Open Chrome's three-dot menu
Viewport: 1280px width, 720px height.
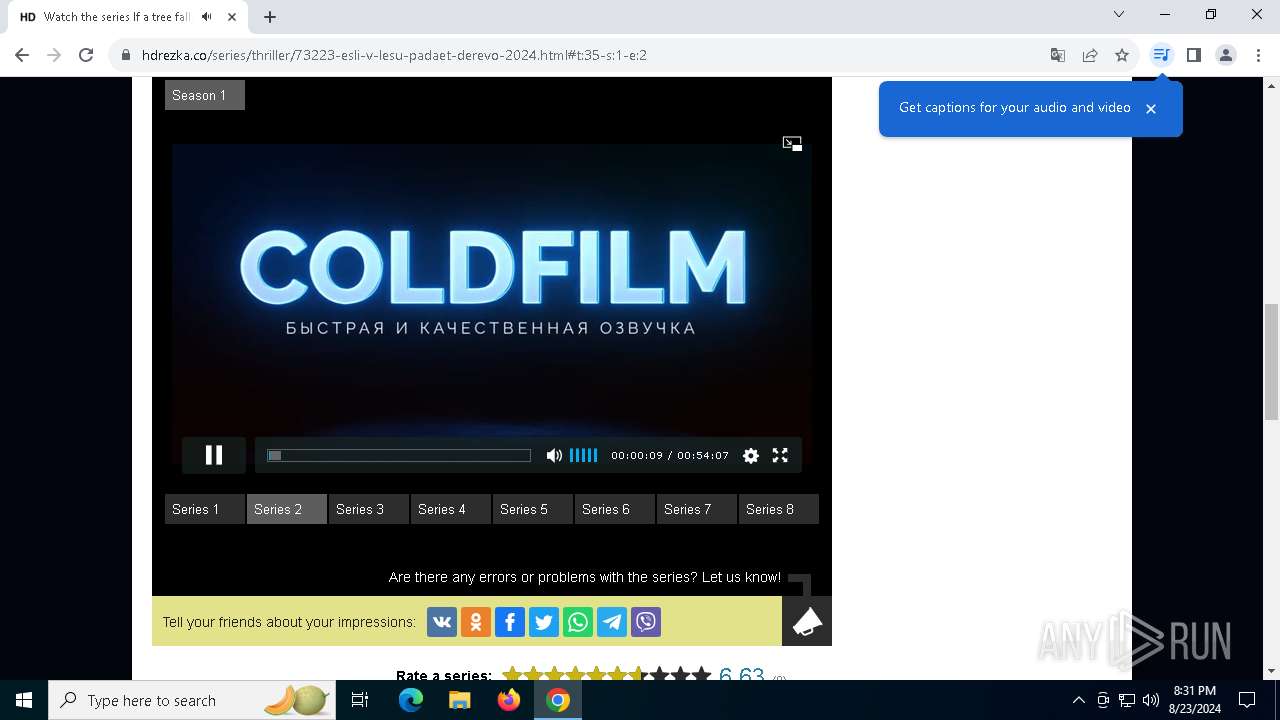(x=1258, y=55)
